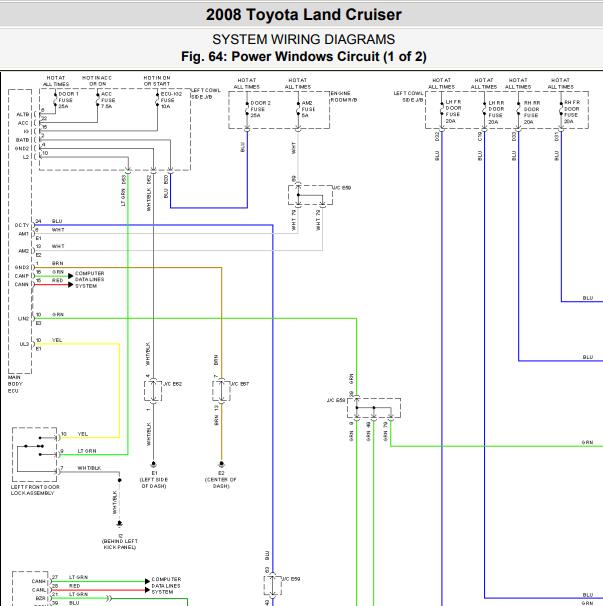Click the 'SYSTEM WIRING DIAGRAMS' heading
This screenshot has height=606, width=603.
(303, 39)
